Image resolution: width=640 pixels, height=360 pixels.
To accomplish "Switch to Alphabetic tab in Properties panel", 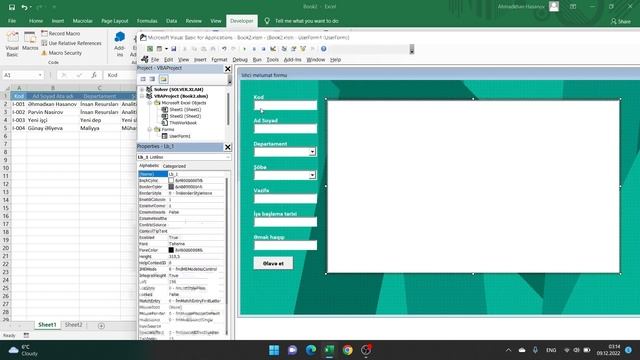I will pos(149,166).
